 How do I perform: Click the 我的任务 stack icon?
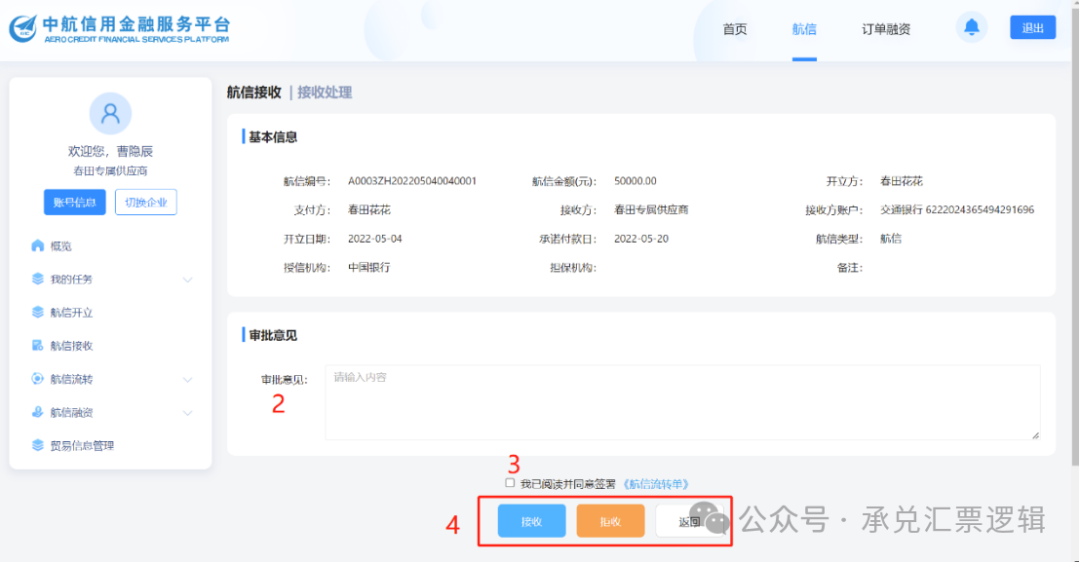pyautogui.click(x=38, y=278)
